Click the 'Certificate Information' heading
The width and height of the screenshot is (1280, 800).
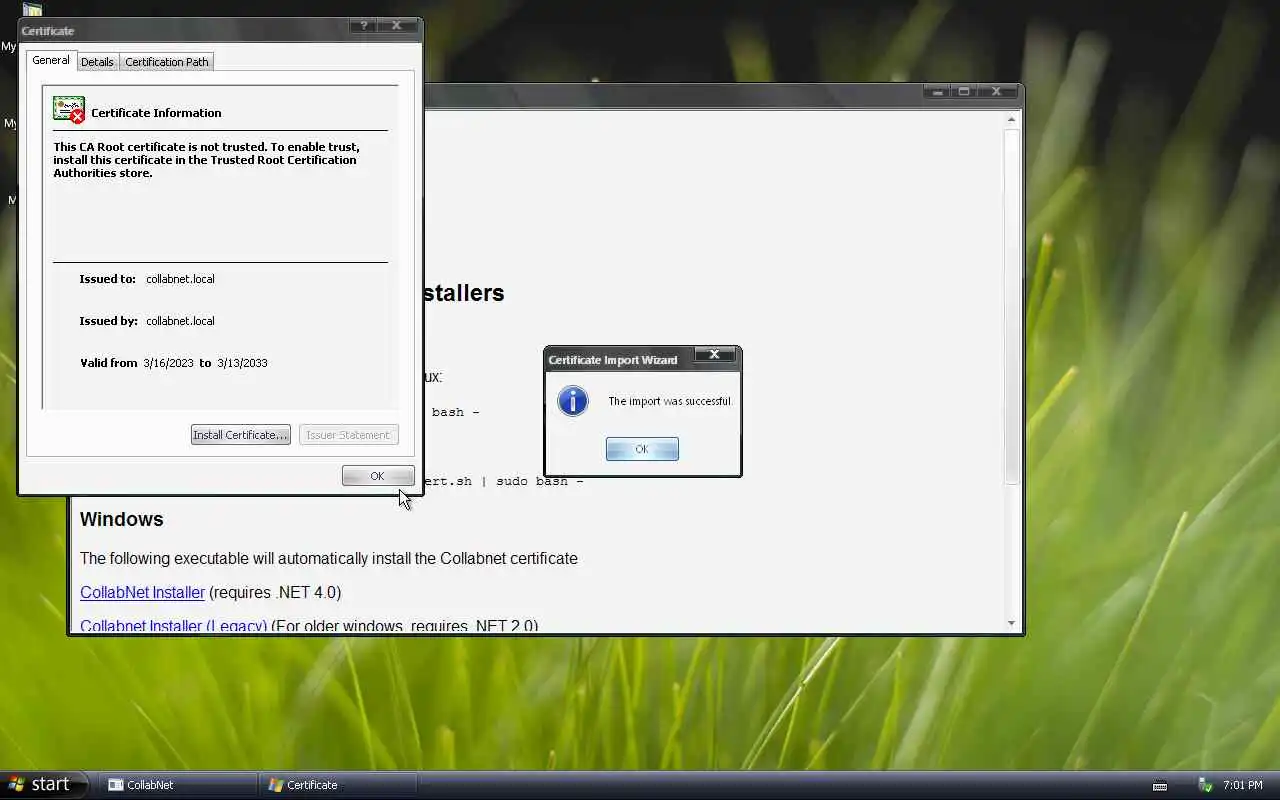156,113
